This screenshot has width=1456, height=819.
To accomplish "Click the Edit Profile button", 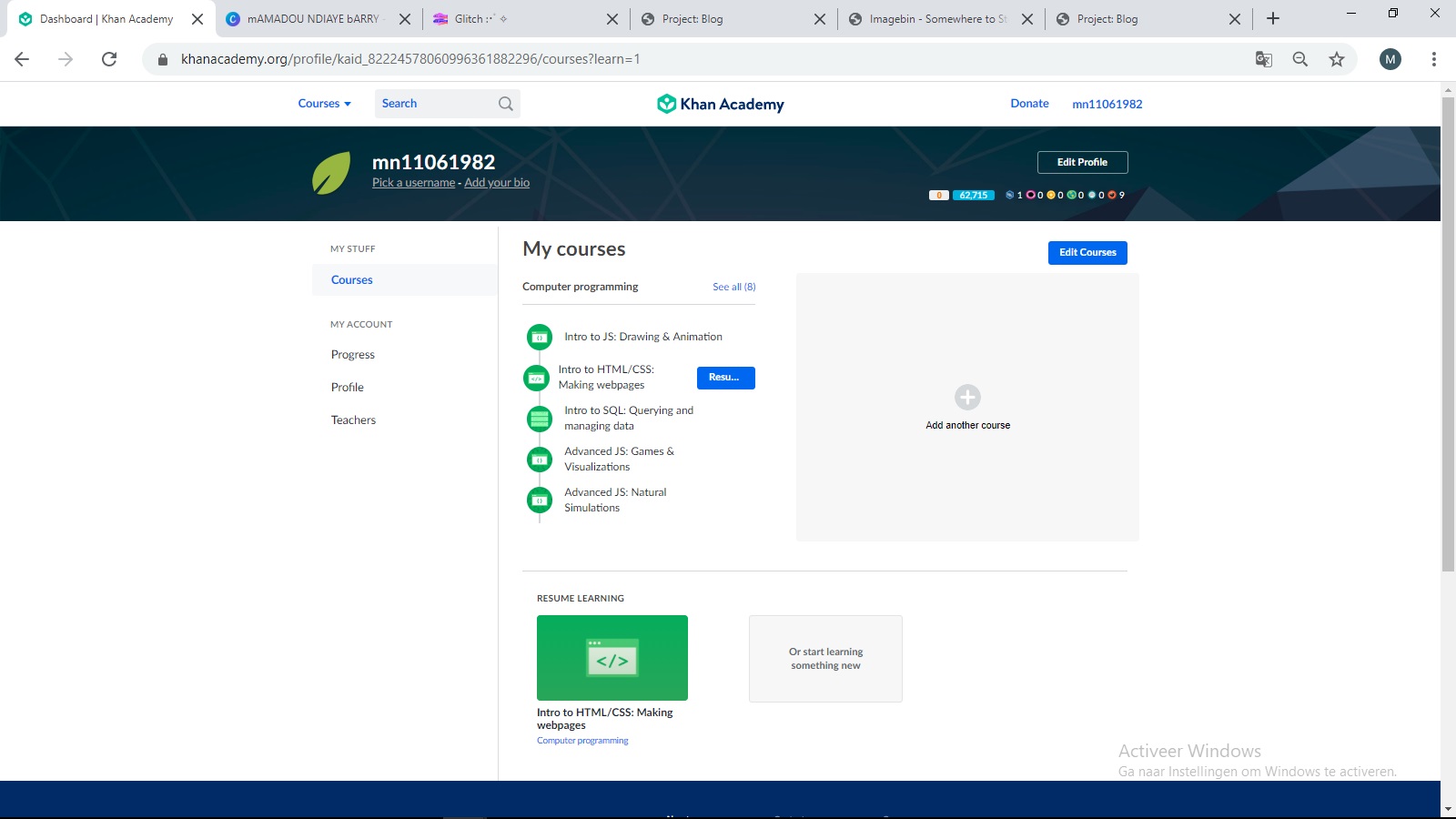I will coord(1082,162).
